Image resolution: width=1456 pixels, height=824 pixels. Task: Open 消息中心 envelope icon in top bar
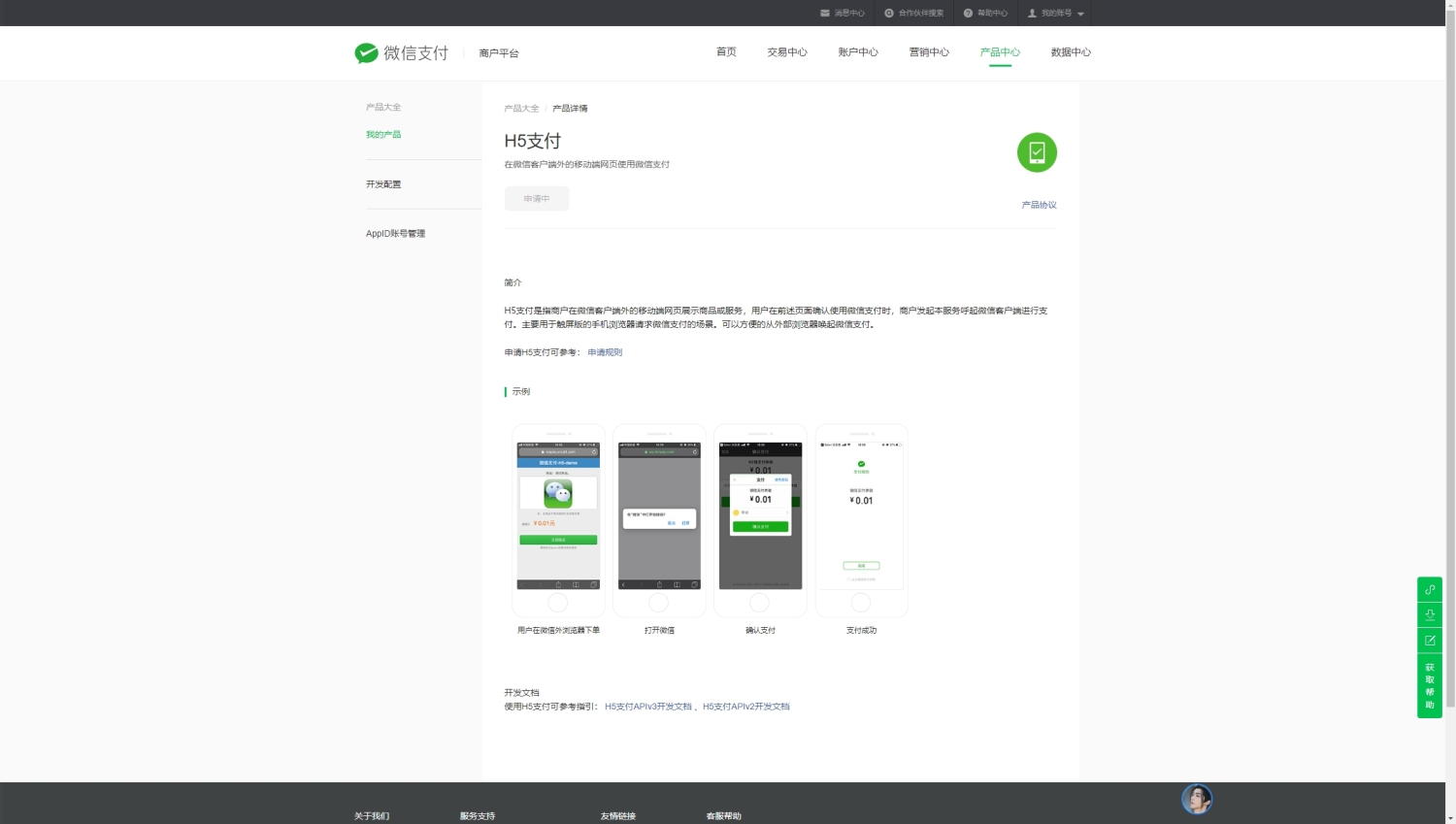(825, 14)
